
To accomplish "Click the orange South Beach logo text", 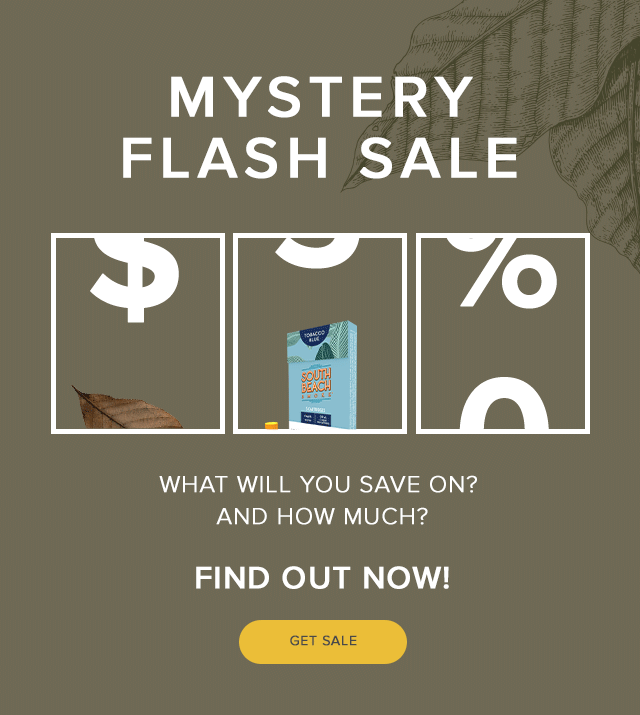I will pyautogui.click(x=316, y=382).
